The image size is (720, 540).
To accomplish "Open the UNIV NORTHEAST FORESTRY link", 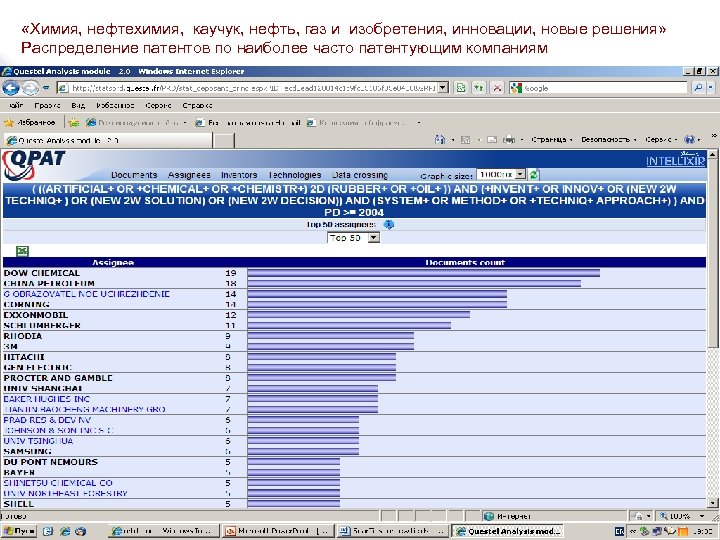I will tap(65, 494).
